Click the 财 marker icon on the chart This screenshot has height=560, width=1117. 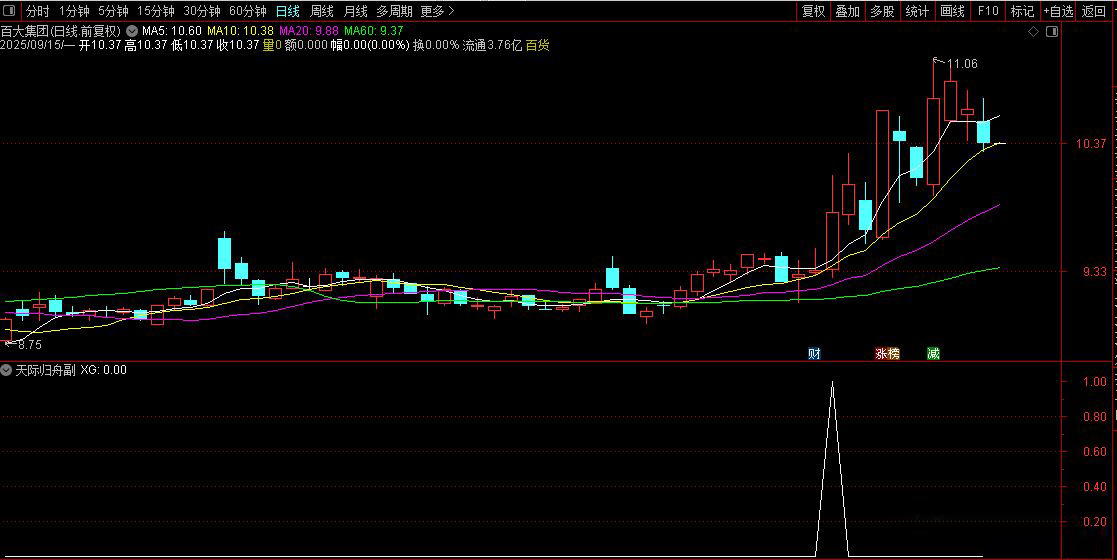coord(814,353)
